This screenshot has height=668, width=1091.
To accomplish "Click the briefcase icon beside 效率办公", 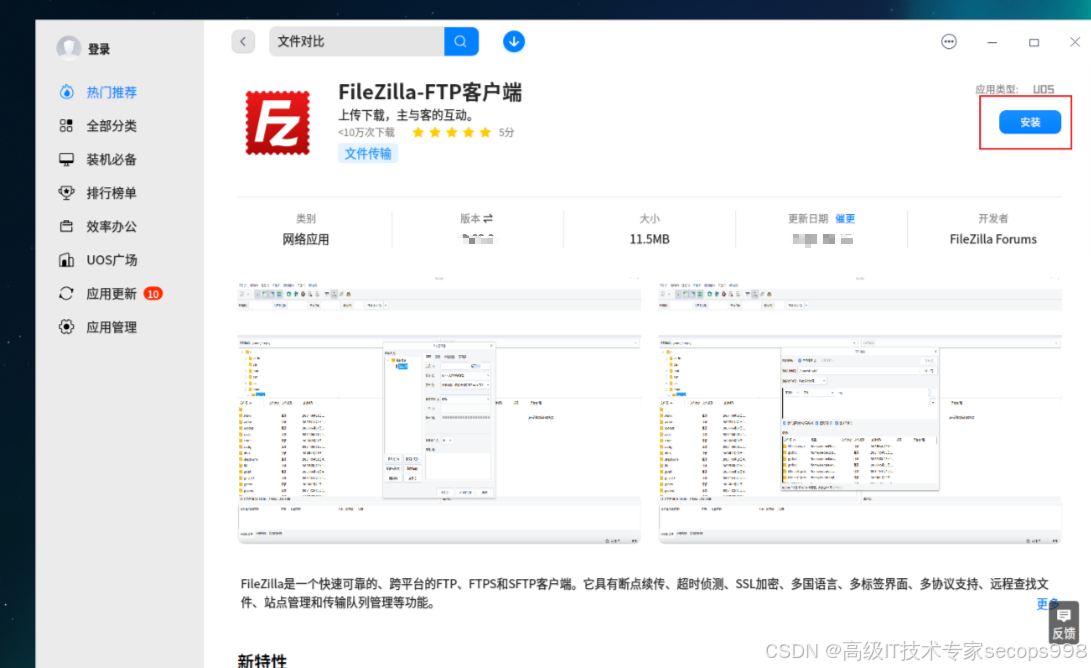I will [x=66, y=226].
